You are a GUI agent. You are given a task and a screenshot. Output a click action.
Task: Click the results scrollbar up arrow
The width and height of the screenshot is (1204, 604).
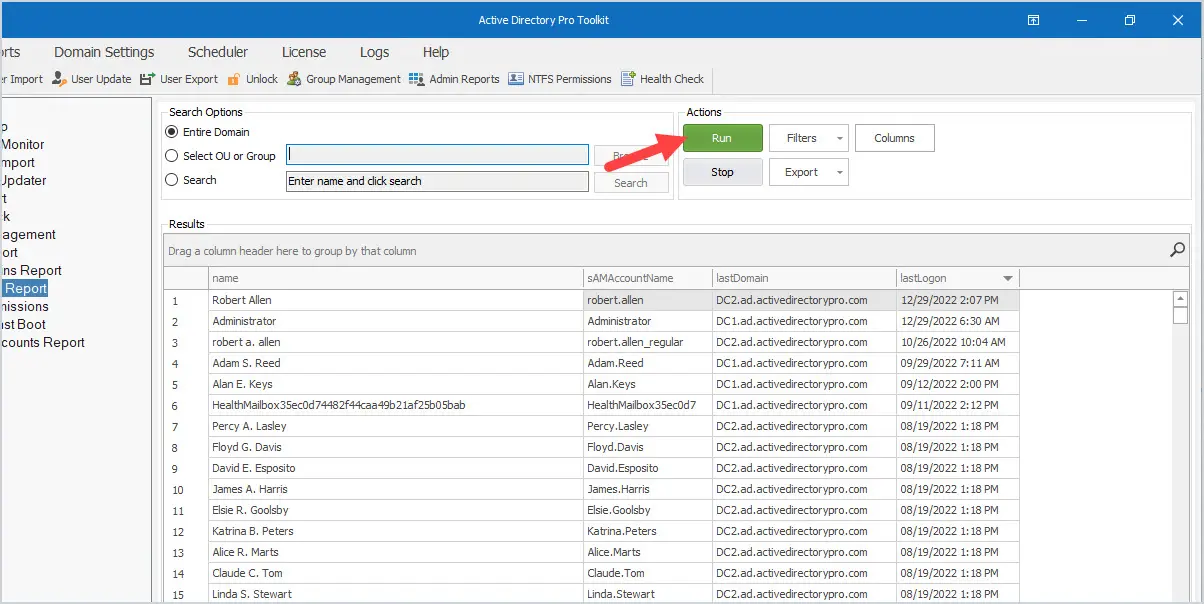coord(1180,298)
